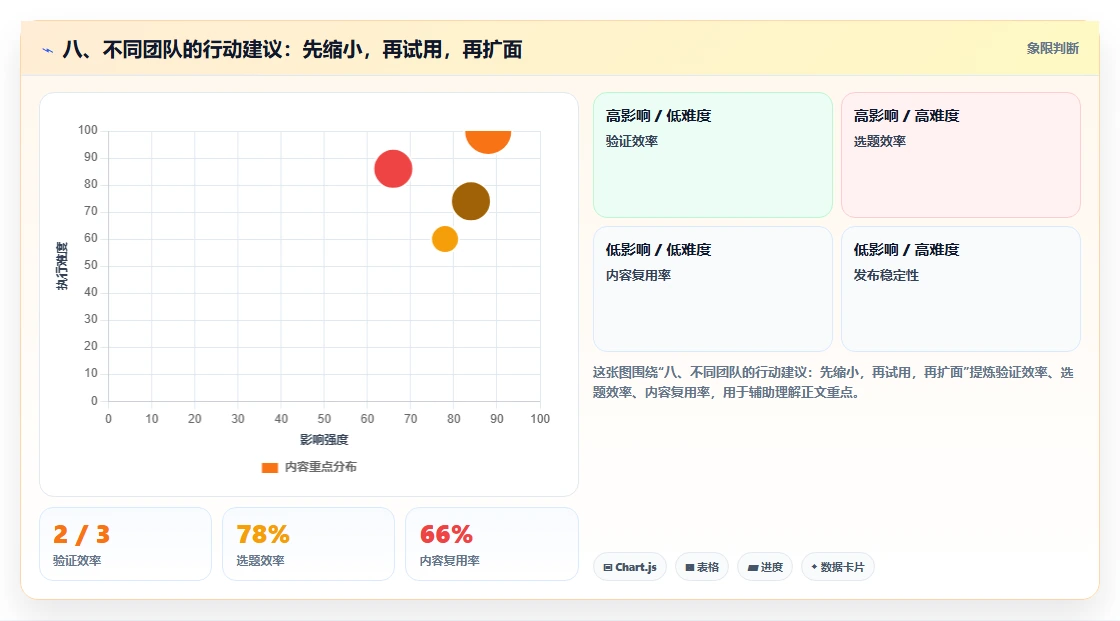Open the 高影响 / 低难度 quadrant card
The width and height of the screenshot is (1120, 621).
(x=712, y=154)
